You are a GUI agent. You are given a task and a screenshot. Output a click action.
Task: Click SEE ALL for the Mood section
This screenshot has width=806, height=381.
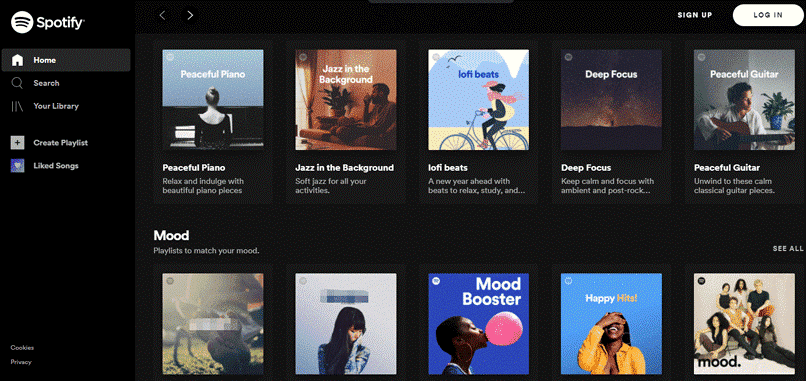click(x=788, y=248)
